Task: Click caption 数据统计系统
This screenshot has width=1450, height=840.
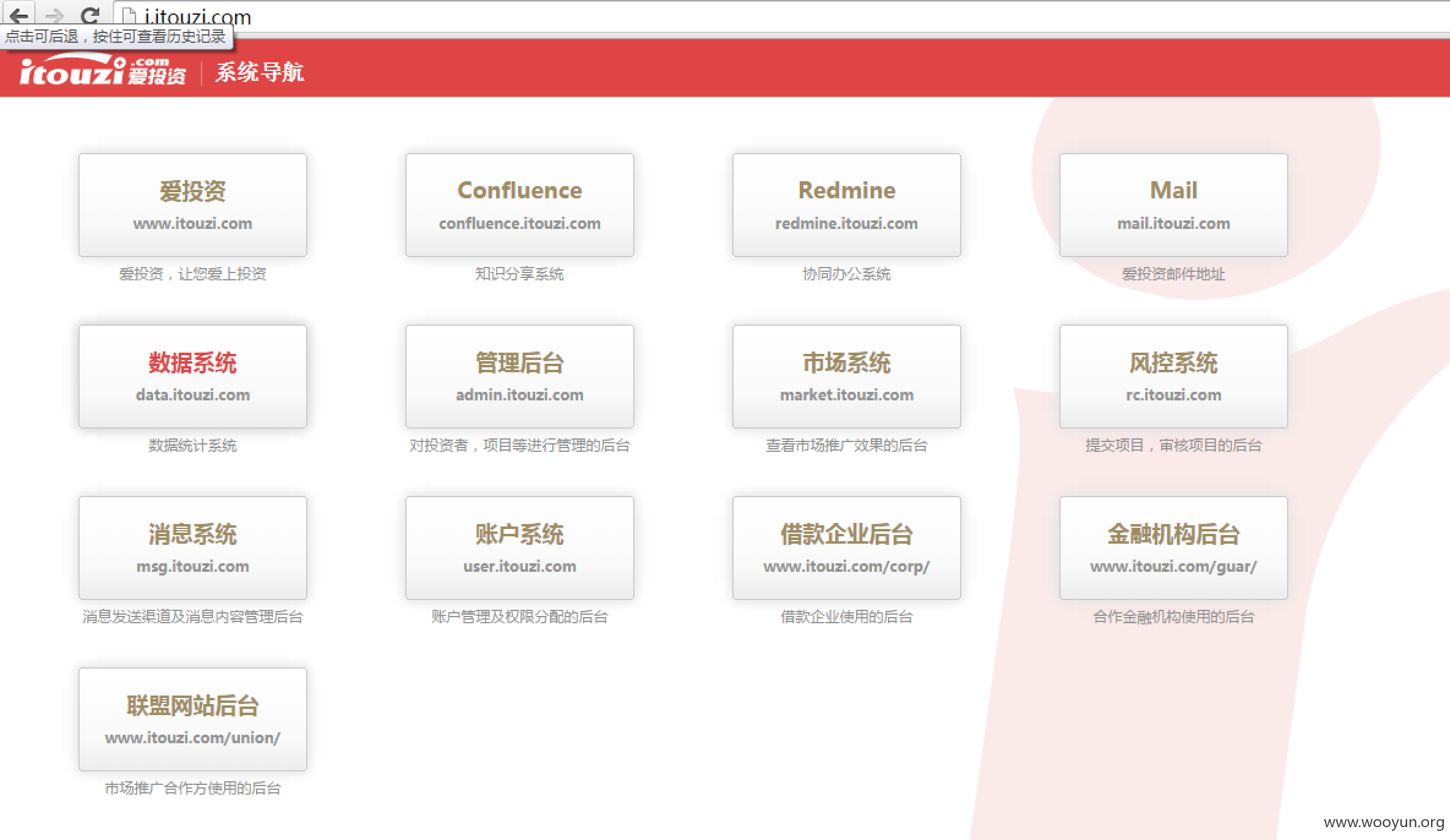Action: click(193, 445)
